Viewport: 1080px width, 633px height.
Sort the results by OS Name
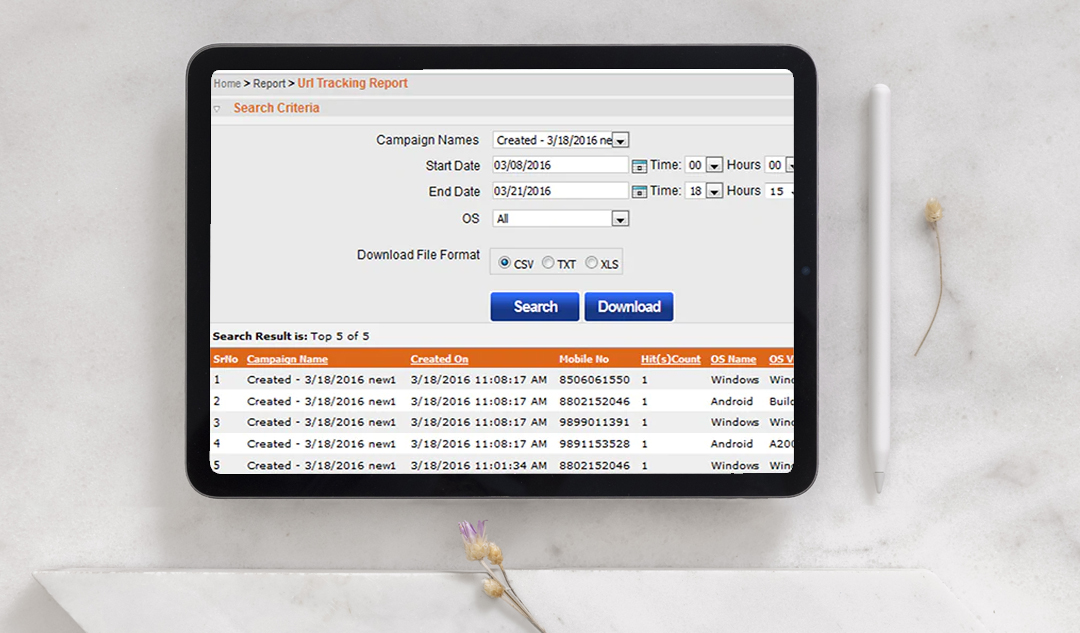pyautogui.click(x=733, y=358)
